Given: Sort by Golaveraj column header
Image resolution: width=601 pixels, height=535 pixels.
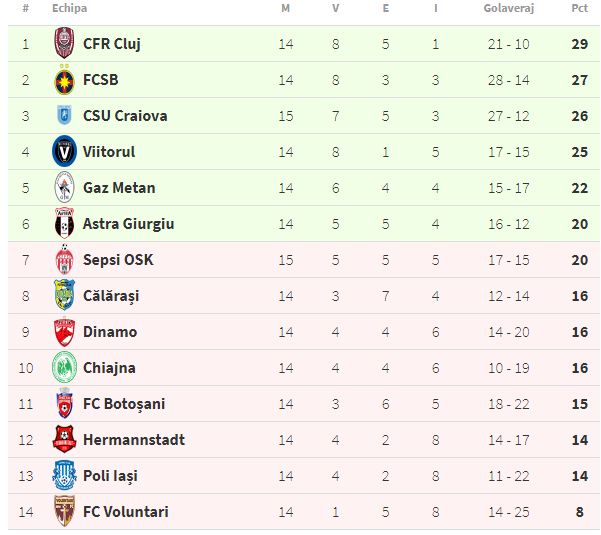Looking at the screenshot, I should (509, 8).
